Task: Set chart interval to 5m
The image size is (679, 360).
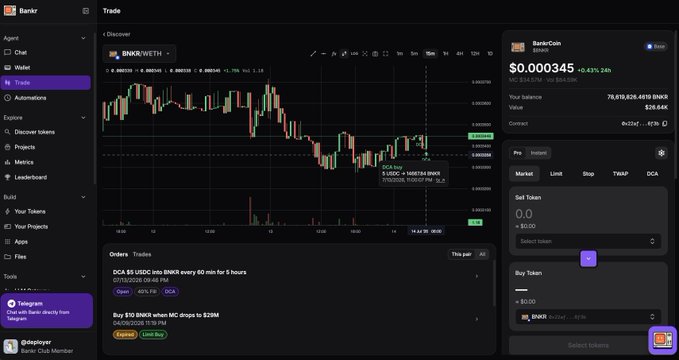Action: (x=414, y=54)
